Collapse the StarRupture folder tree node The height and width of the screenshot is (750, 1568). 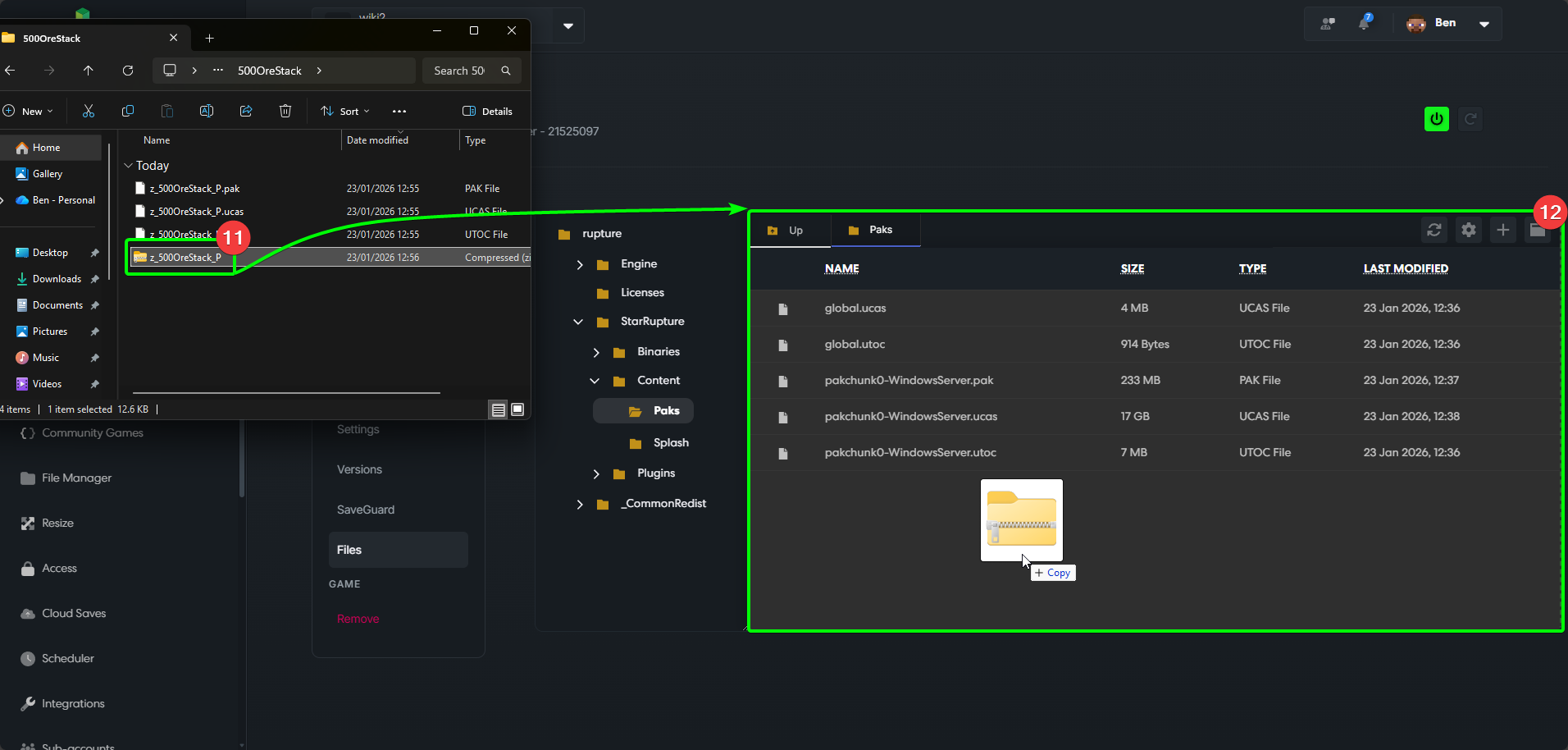pos(578,322)
